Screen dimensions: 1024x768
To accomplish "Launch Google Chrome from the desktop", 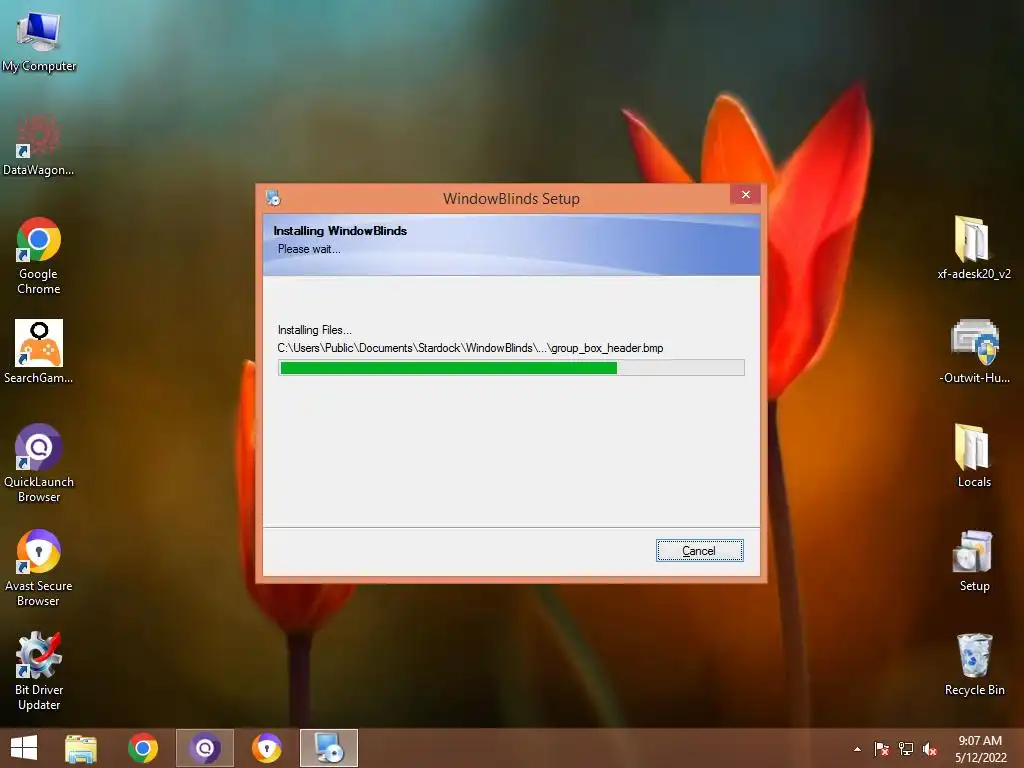I will pyautogui.click(x=39, y=255).
